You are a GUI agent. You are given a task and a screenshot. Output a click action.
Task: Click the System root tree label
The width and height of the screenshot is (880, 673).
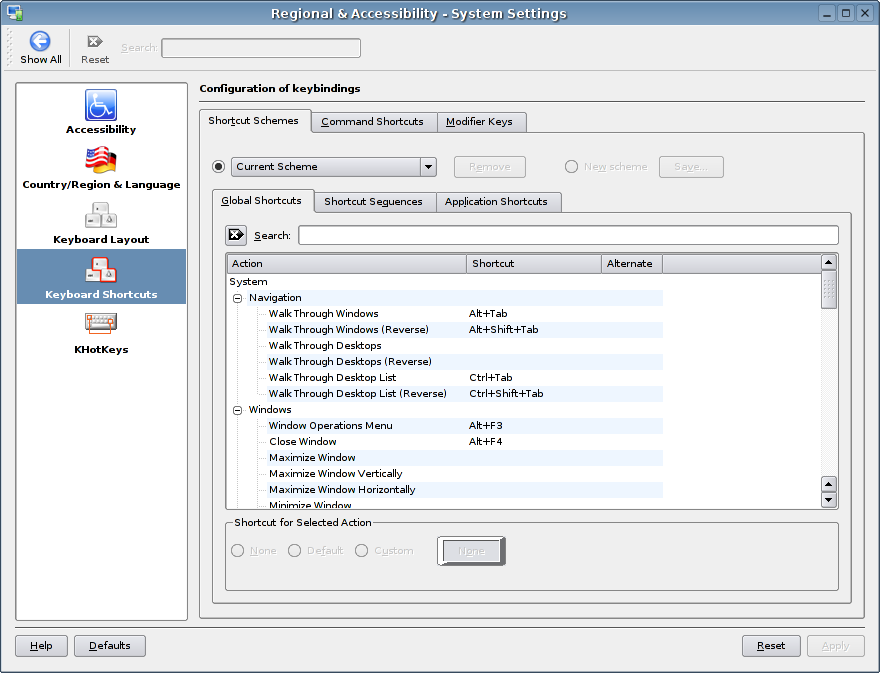[248, 282]
